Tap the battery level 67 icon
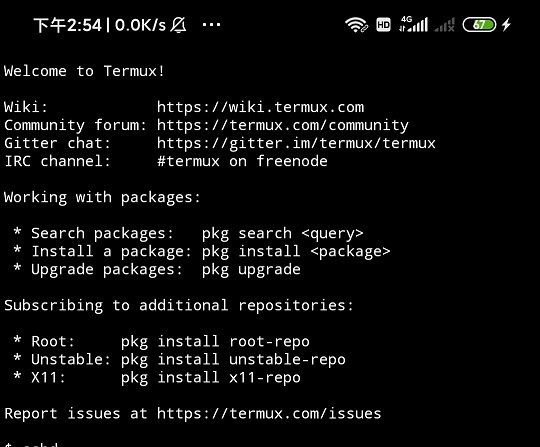This screenshot has height=447, width=540. [x=479, y=25]
